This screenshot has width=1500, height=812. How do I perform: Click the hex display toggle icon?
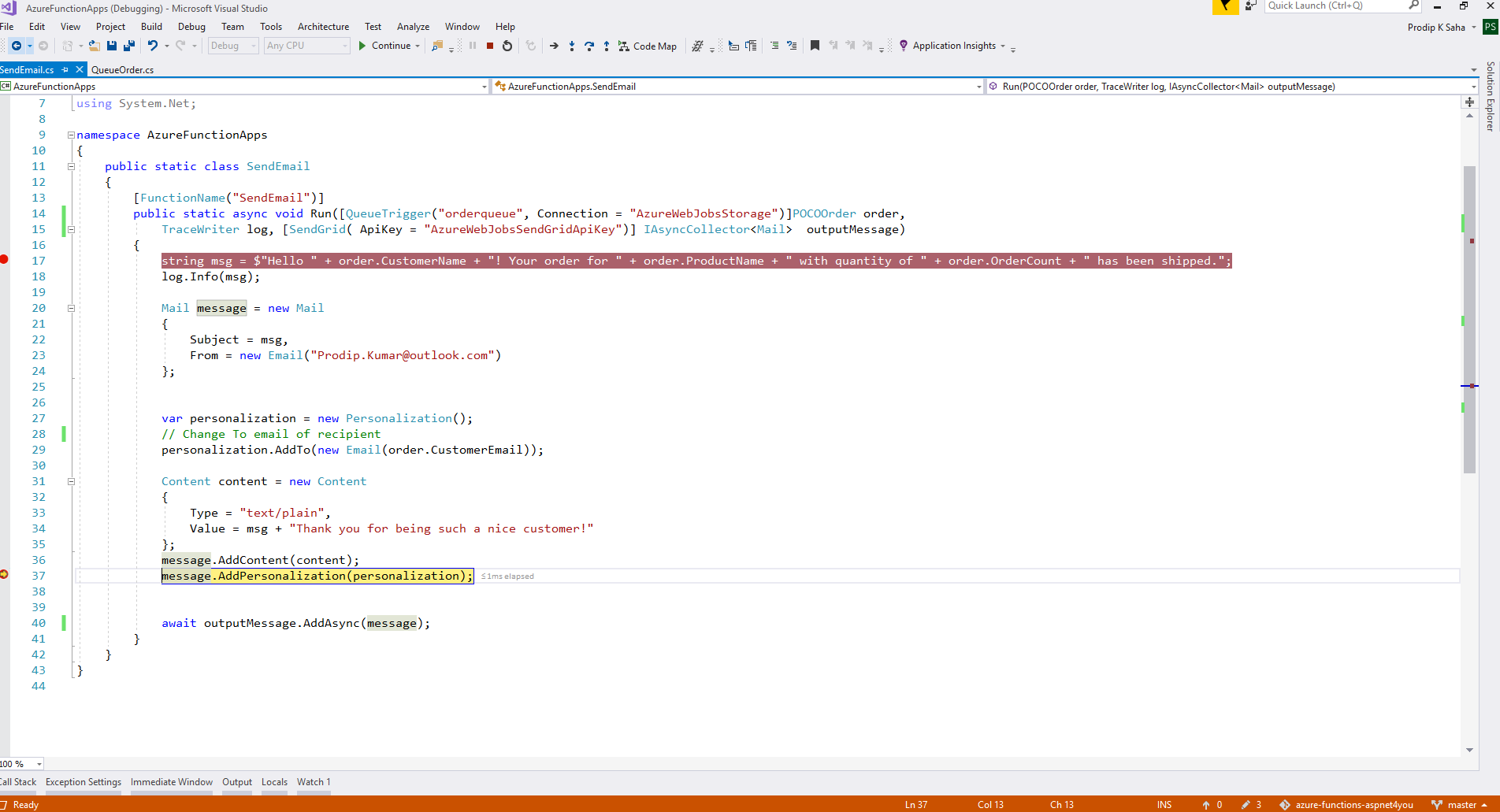[x=697, y=46]
